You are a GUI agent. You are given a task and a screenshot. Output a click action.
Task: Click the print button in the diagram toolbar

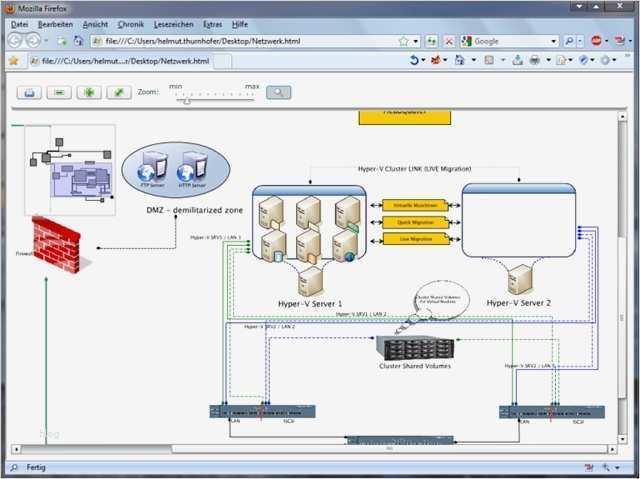[29, 93]
